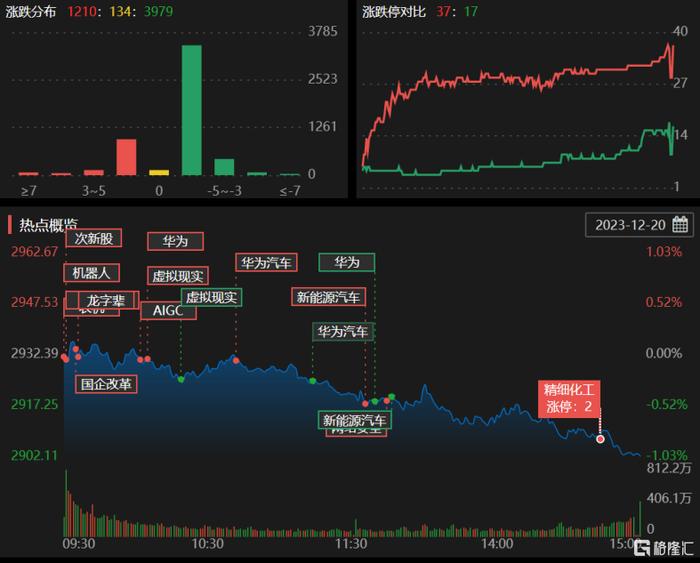This screenshot has width=700, height=563.
Task: Select the red 虚拟现实 hotspot tag
Action: pos(178,276)
